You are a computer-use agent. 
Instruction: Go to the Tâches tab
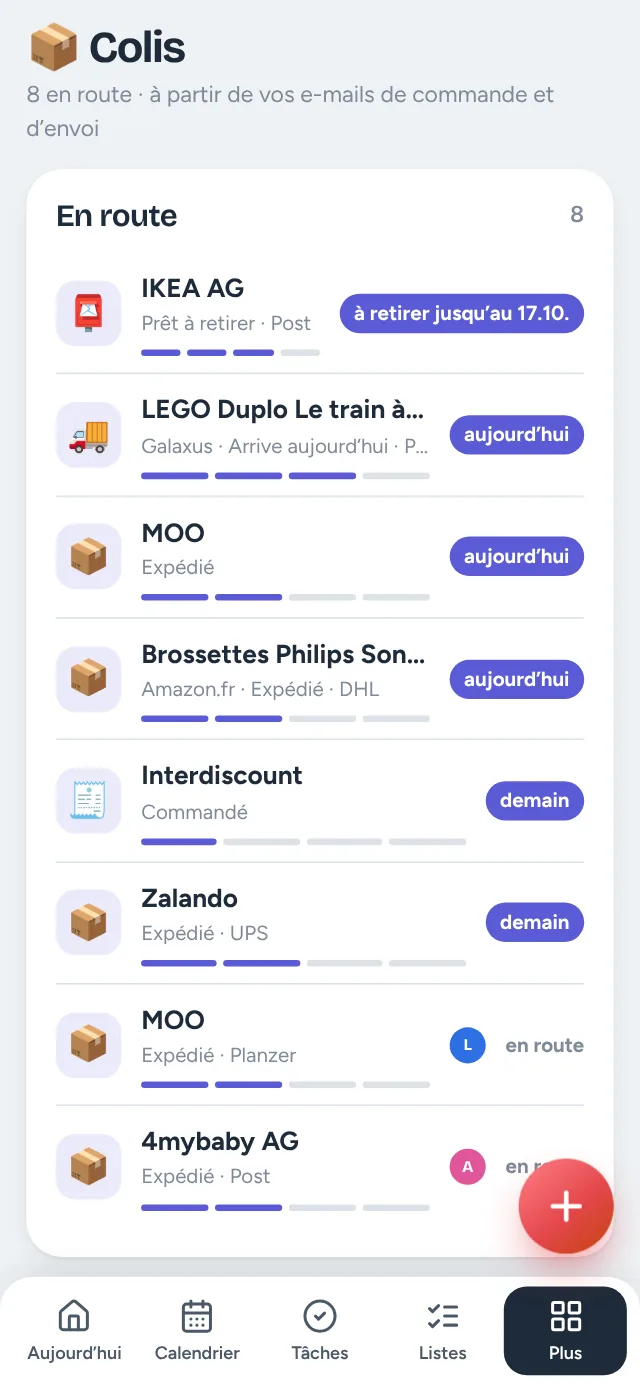[320, 1330]
